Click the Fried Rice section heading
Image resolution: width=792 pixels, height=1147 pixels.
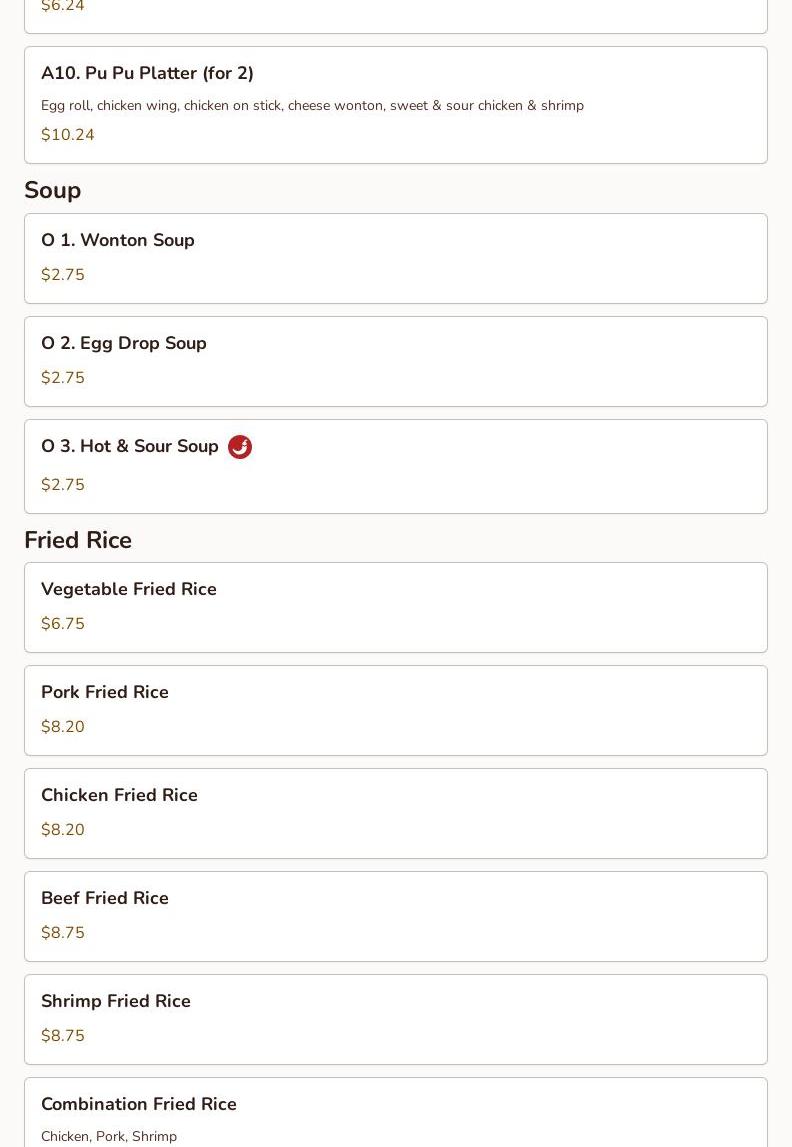pos(78,540)
